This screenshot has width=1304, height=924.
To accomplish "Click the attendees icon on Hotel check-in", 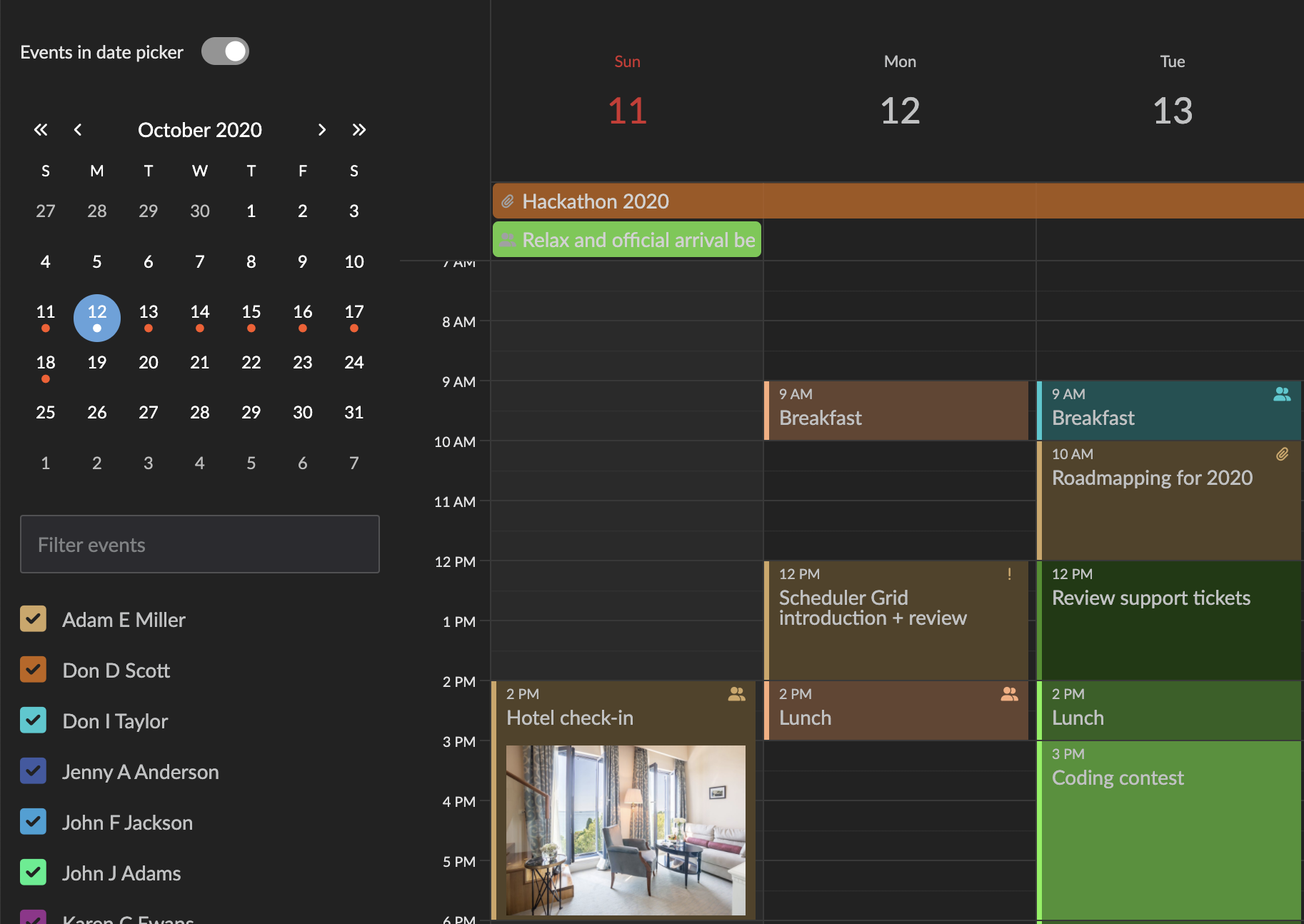I will pyautogui.click(x=736, y=693).
